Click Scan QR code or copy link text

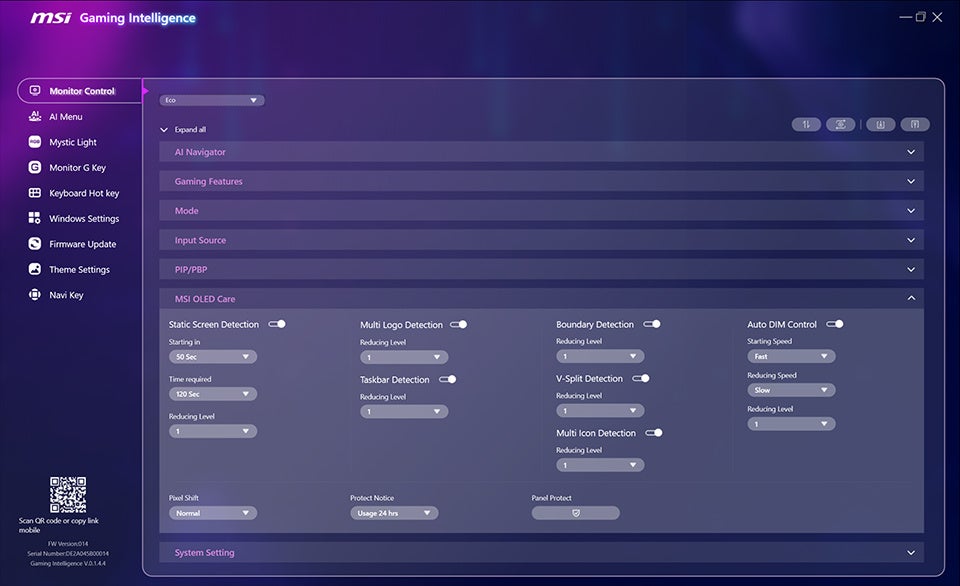[58, 525]
